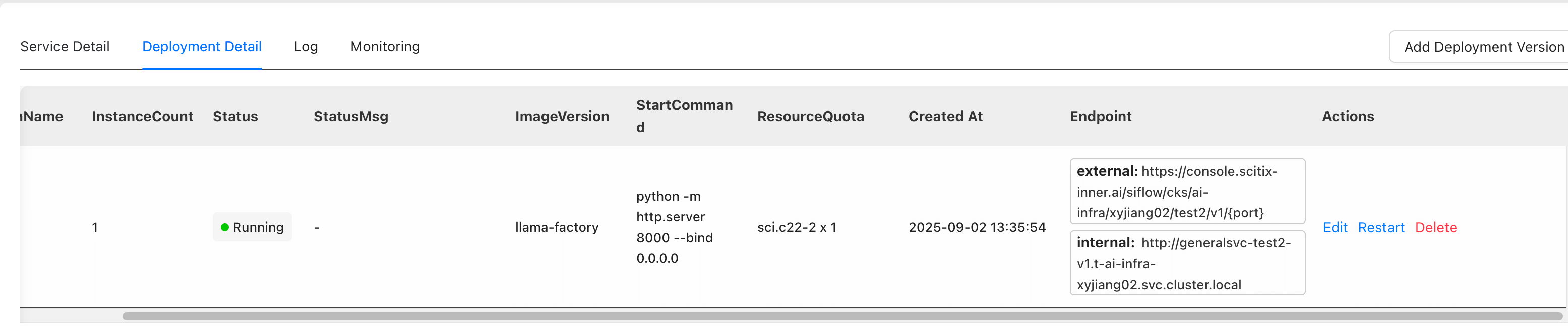Click the StatusMsg column header
Viewport: 1568px width, 333px height.
[x=350, y=116]
